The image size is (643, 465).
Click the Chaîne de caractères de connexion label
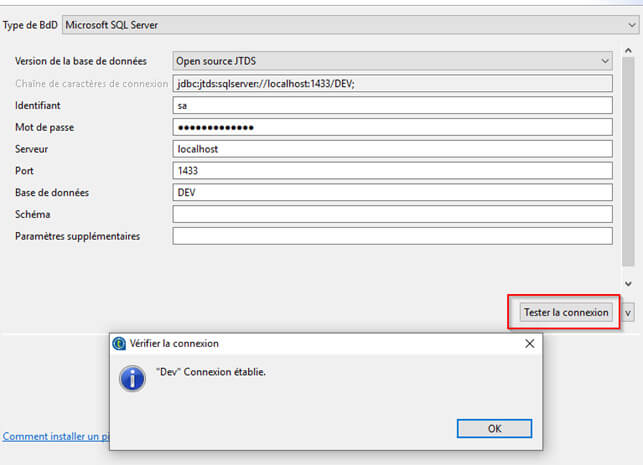tap(91, 84)
